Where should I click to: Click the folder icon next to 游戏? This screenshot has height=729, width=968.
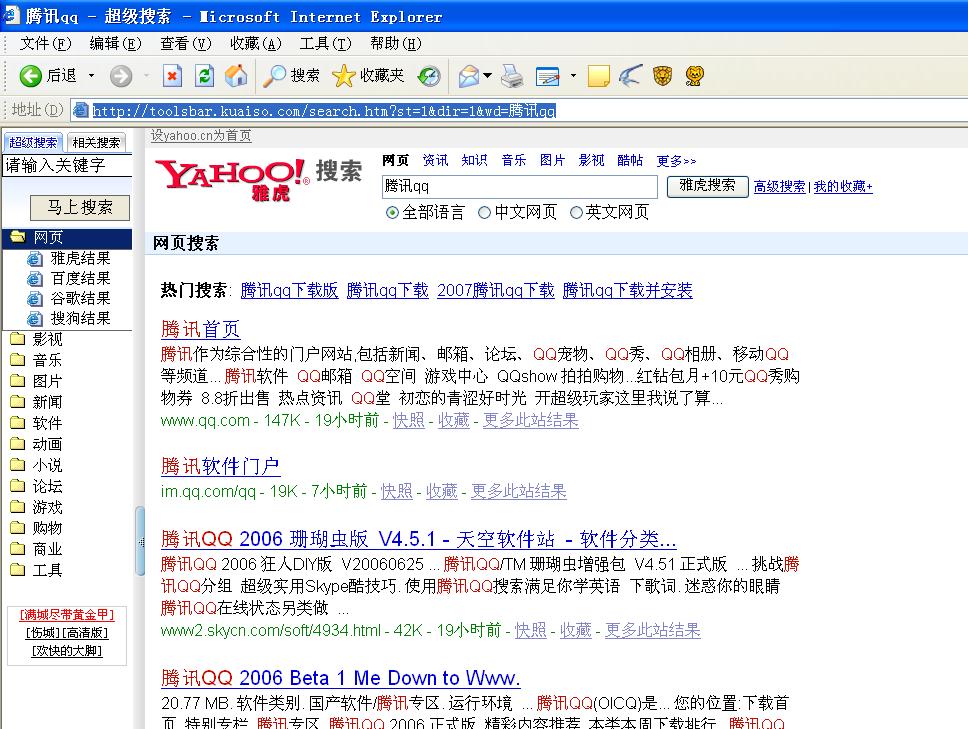[18, 507]
